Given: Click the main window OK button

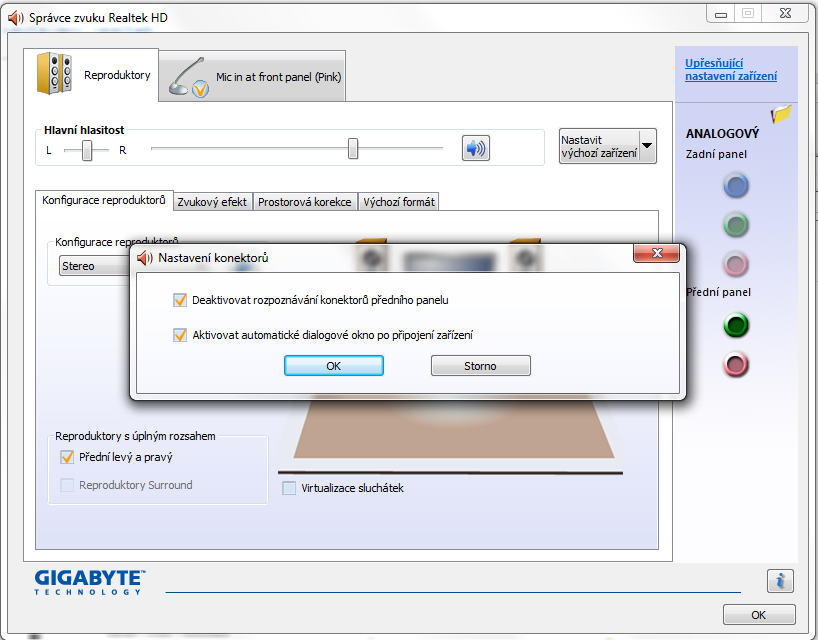Looking at the screenshot, I should point(759,614).
